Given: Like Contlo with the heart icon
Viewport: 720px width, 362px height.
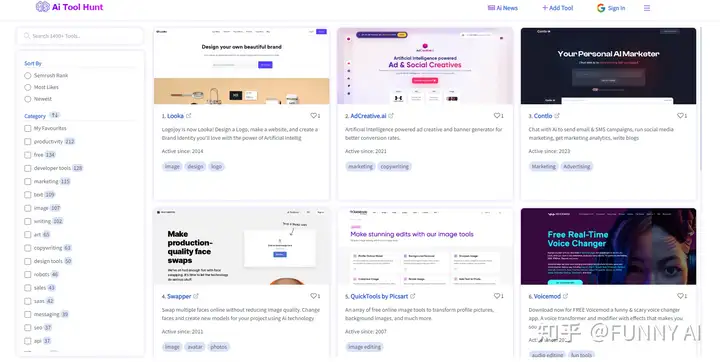Looking at the screenshot, I should 681,116.
